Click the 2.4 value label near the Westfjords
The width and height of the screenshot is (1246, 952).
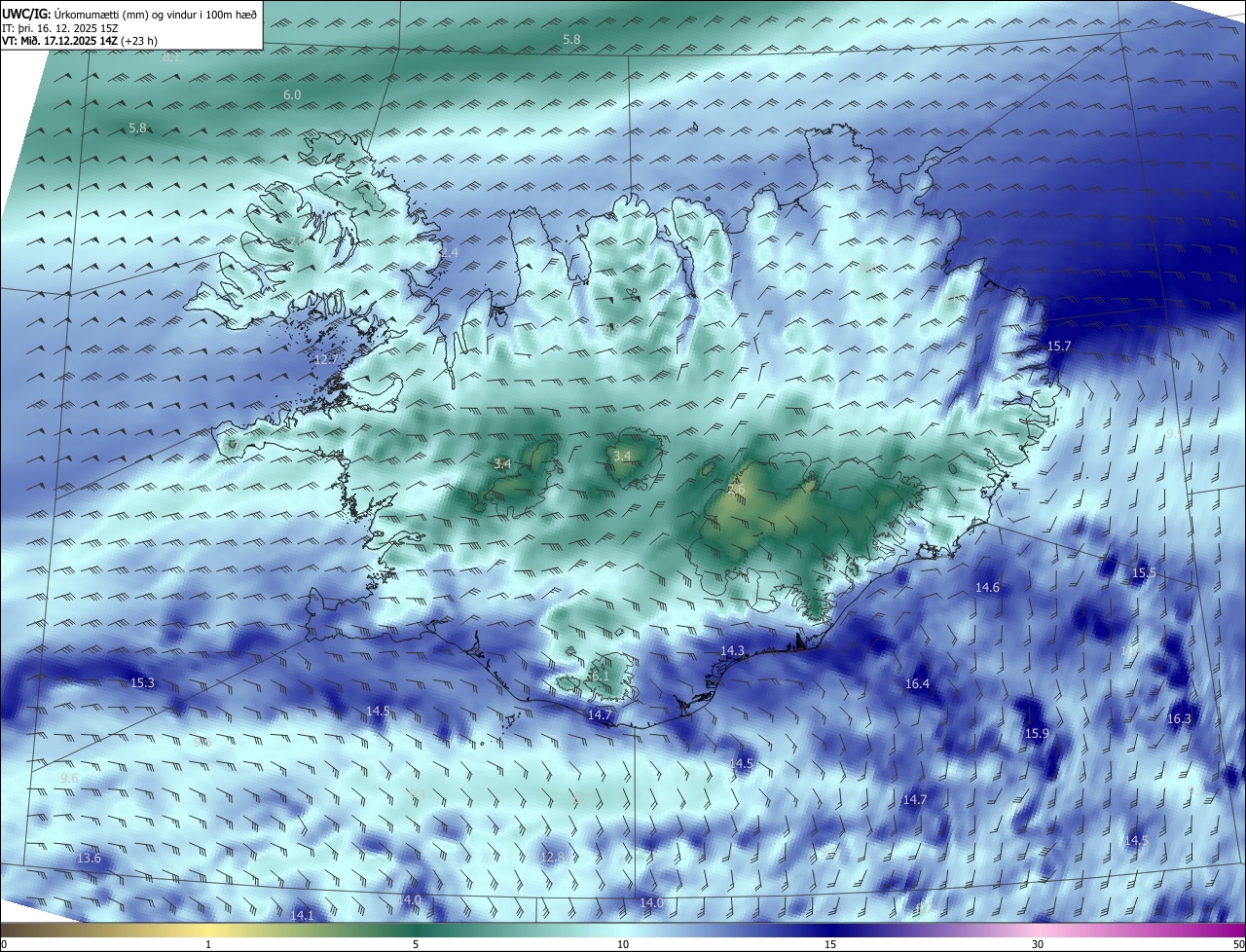pos(449,252)
